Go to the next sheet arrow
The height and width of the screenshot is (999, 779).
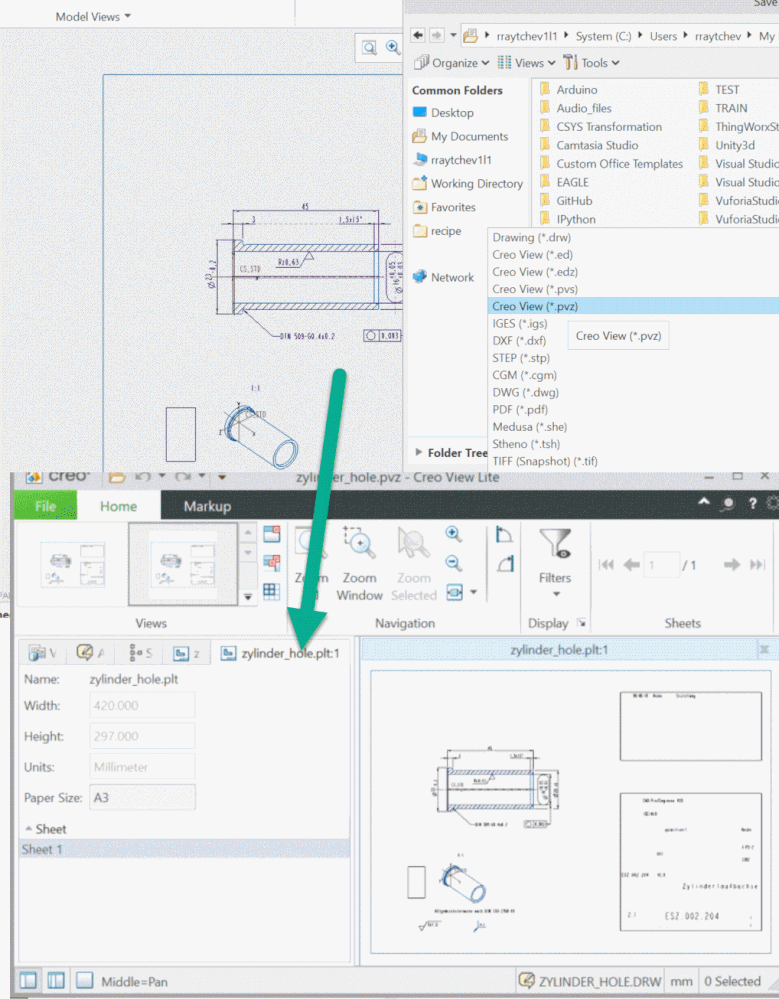tap(732, 564)
